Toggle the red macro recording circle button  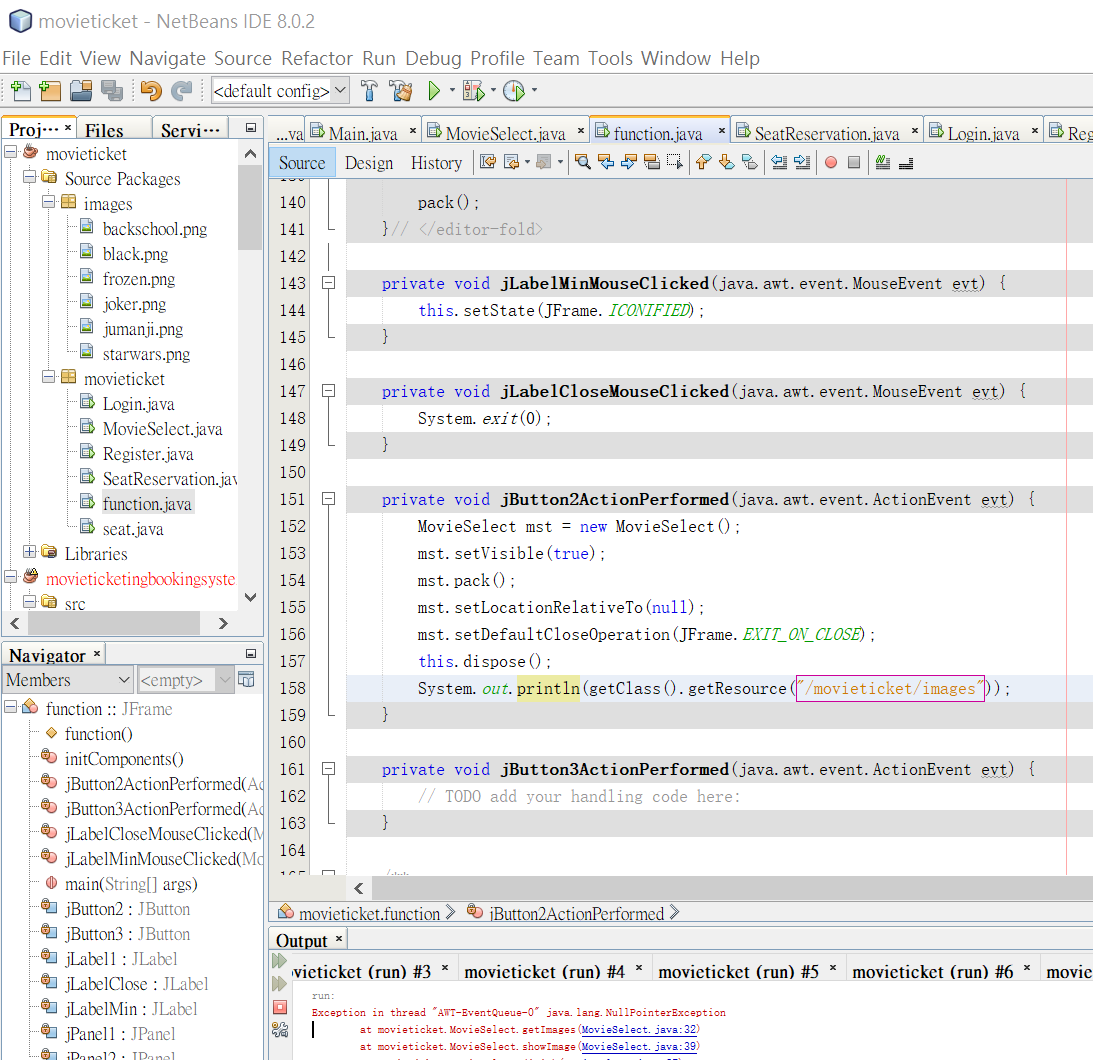pyautogui.click(x=831, y=162)
